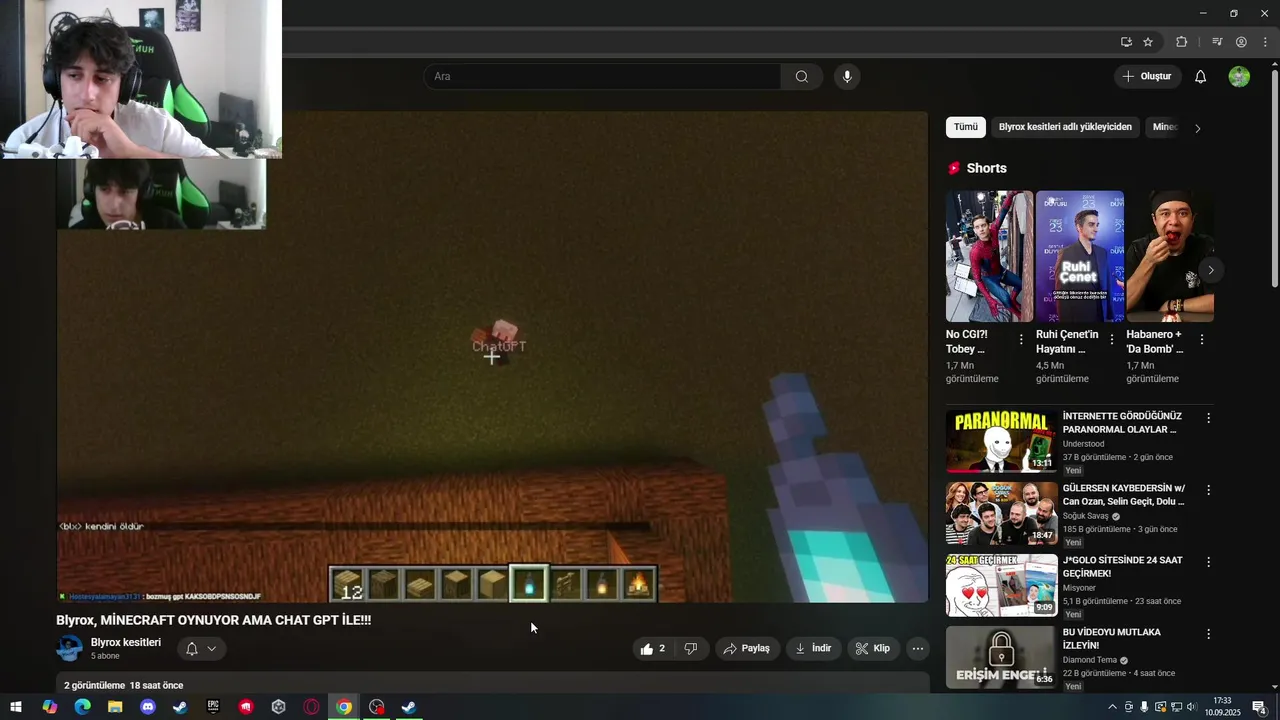The image size is (1280, 720).
Task: Open Chrome media controls icon
Action: click(1217, 42)
